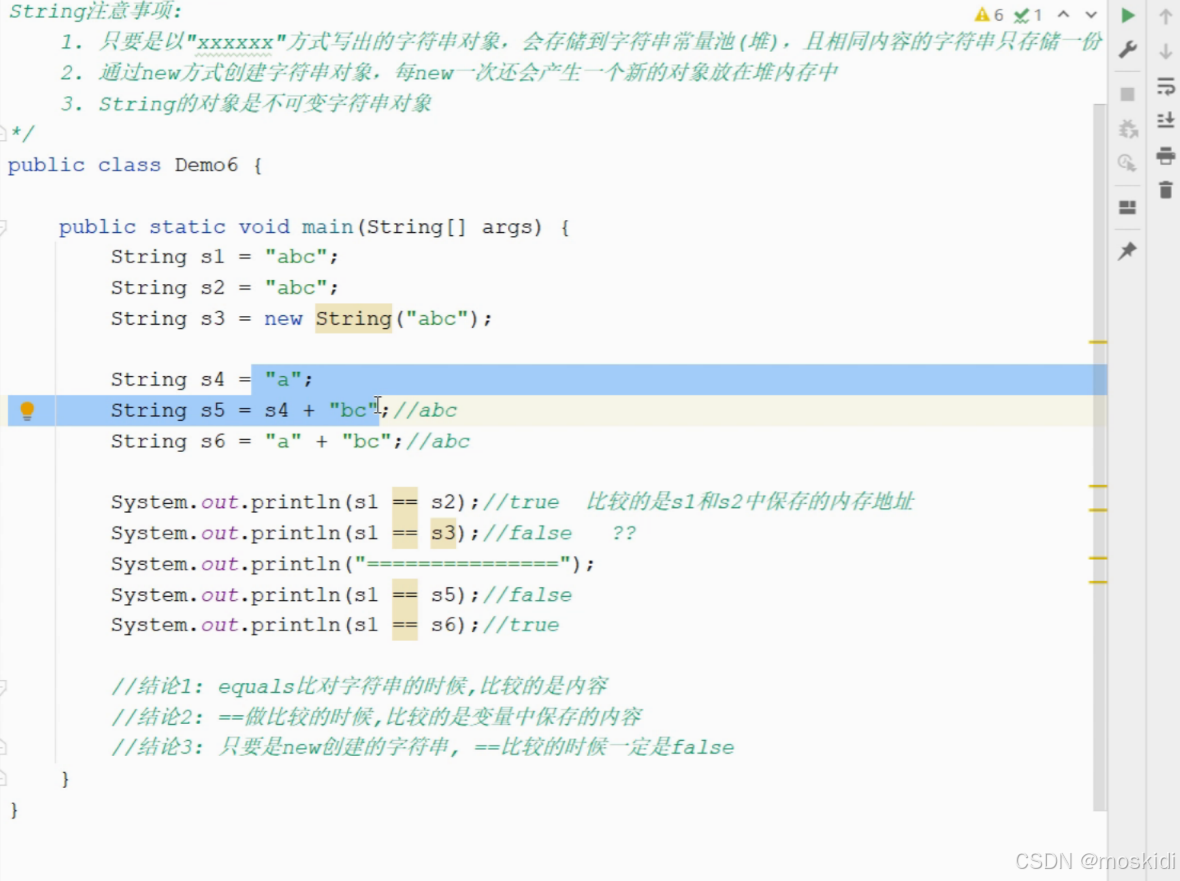Click the down navigation arrow in console toolbar

point(1166,49)
